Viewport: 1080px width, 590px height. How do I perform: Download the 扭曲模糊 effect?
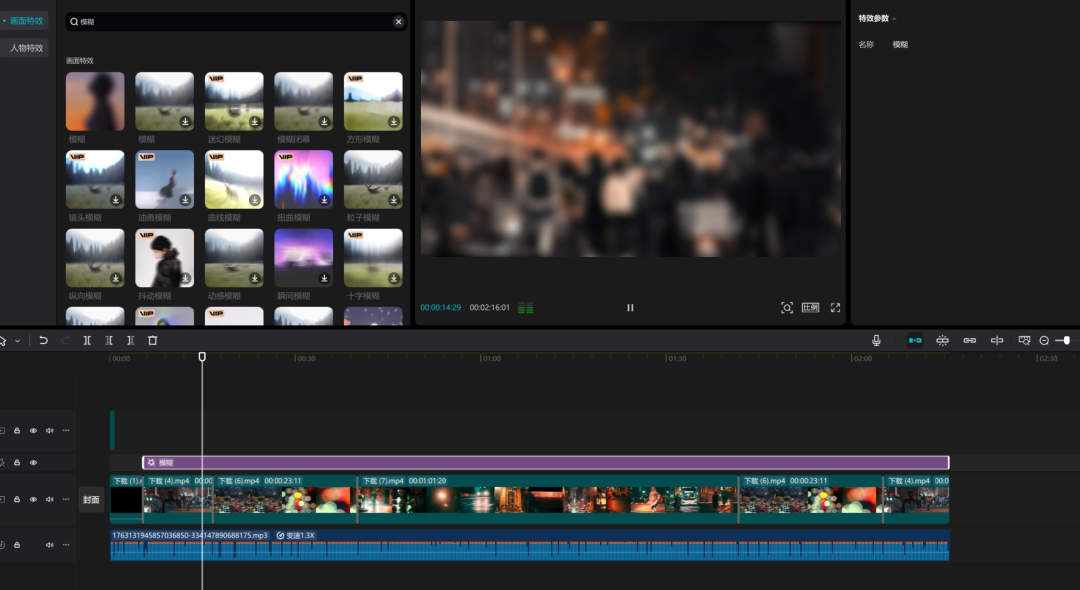coord(325,200)
